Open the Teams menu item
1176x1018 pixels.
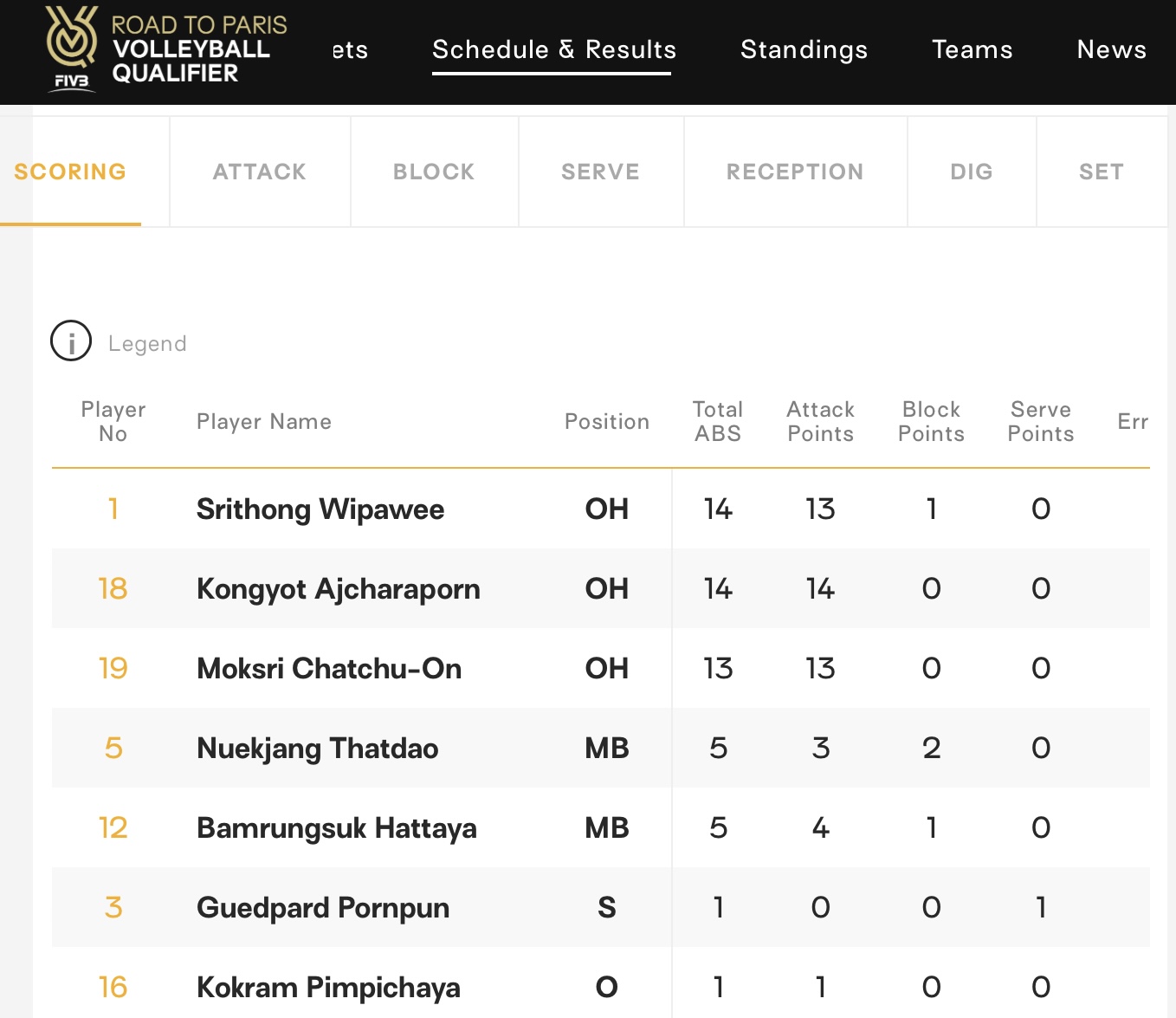pyautogui.click(x=972, y=49)
